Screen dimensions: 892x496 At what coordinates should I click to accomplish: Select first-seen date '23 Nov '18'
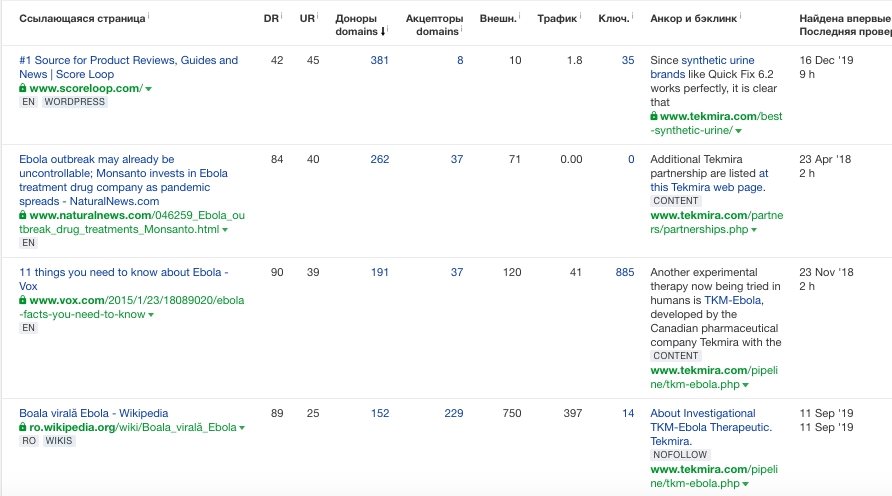click(826, 272)
